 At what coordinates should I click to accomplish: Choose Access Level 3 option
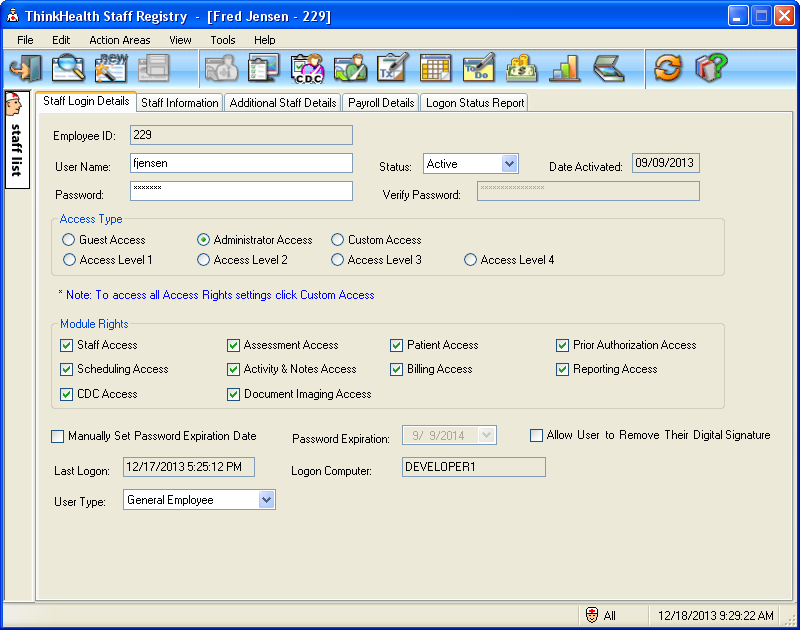point(337,260)
